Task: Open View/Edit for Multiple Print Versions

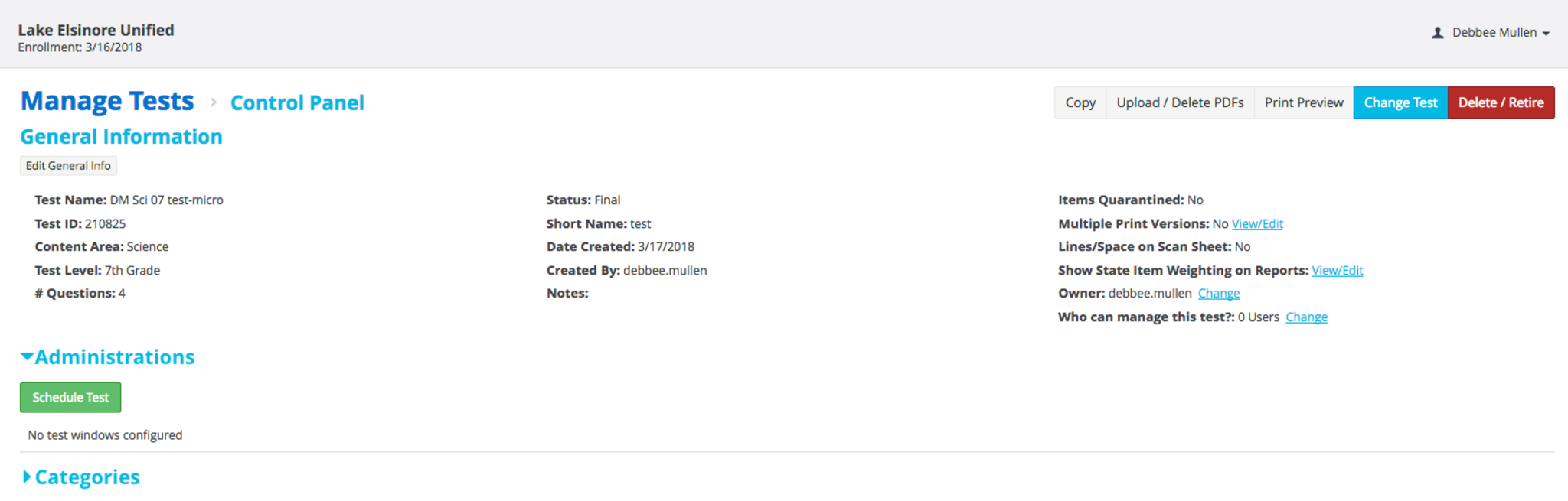Action: tap(1257, 224)
